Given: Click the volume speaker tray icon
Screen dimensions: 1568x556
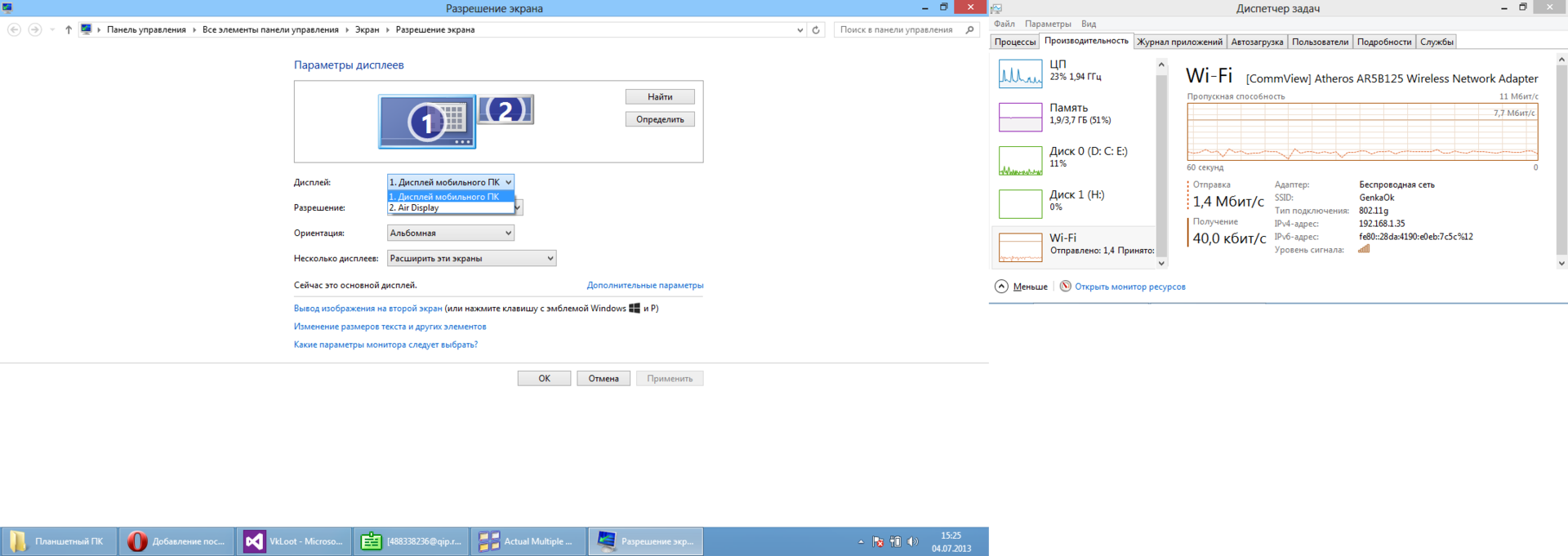Looking at the screenshot, I should 913,541.
